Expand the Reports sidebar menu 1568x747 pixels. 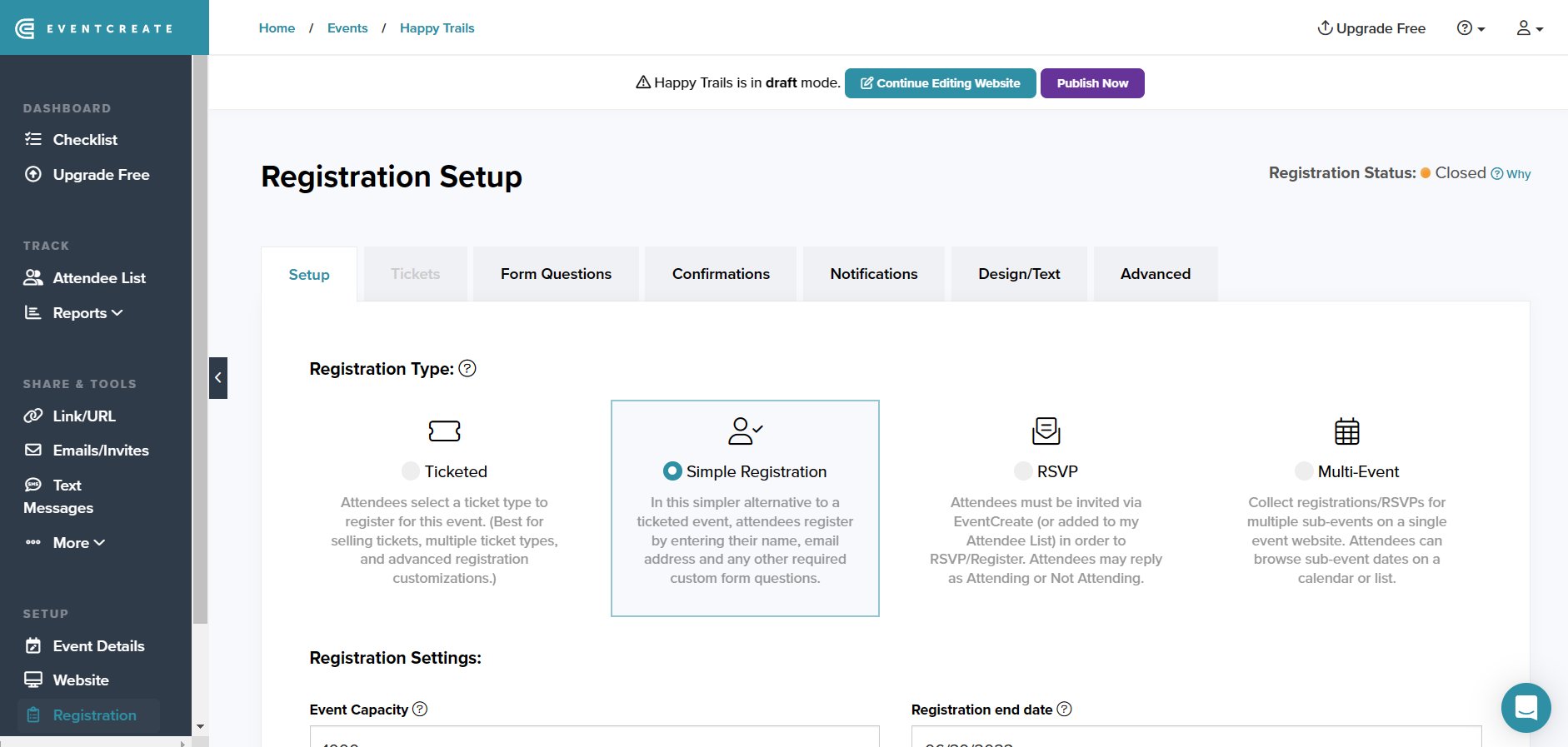tap(87, 313)
